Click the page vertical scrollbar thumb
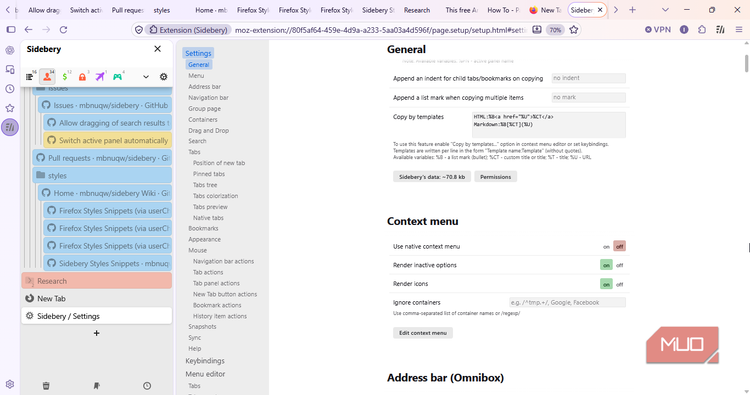This screenshot has width=750, height=395. click(x=746, y=64)
